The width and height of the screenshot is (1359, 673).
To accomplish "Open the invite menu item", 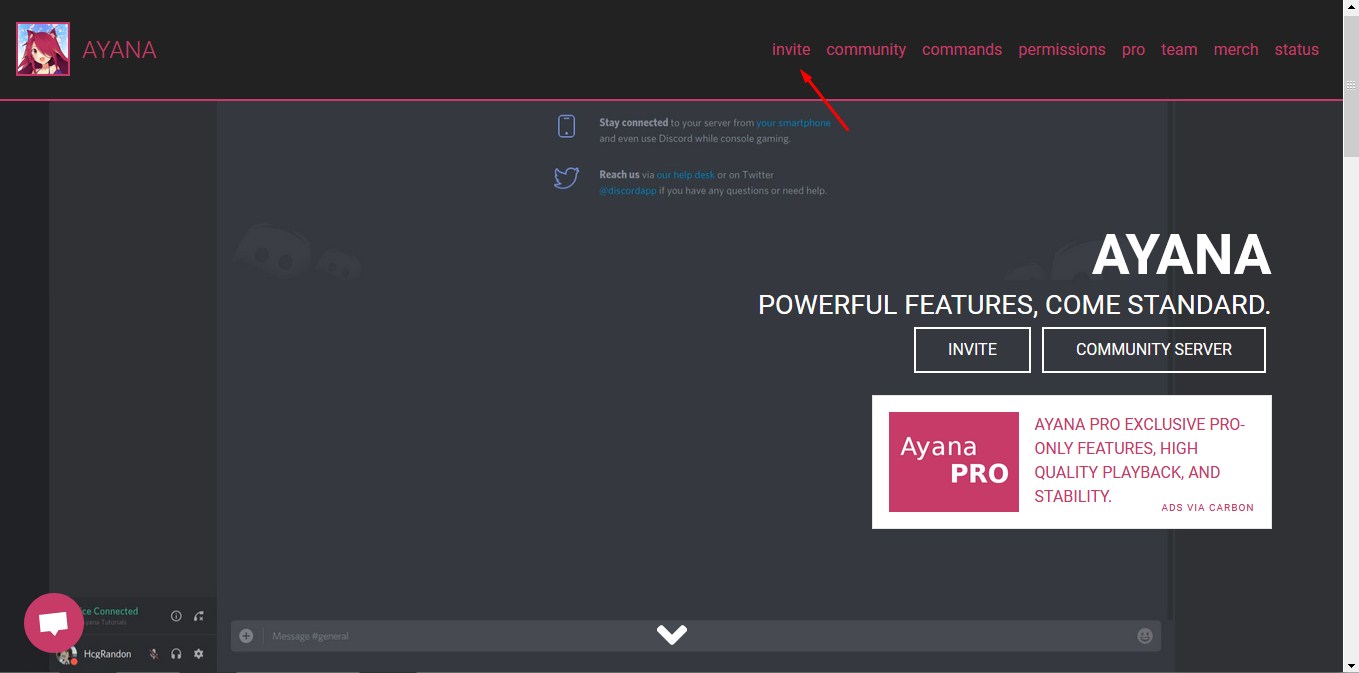I will click(x=791, y=49).
